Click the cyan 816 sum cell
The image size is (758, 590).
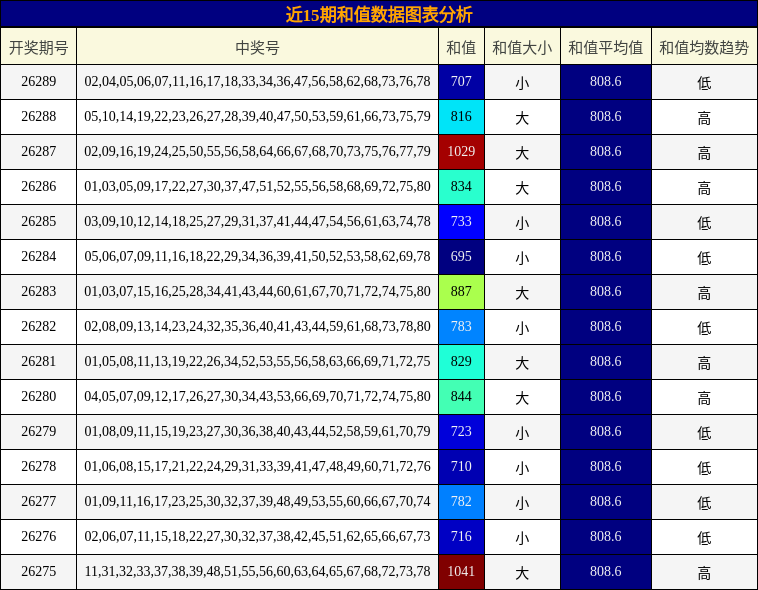coord(461,117)
